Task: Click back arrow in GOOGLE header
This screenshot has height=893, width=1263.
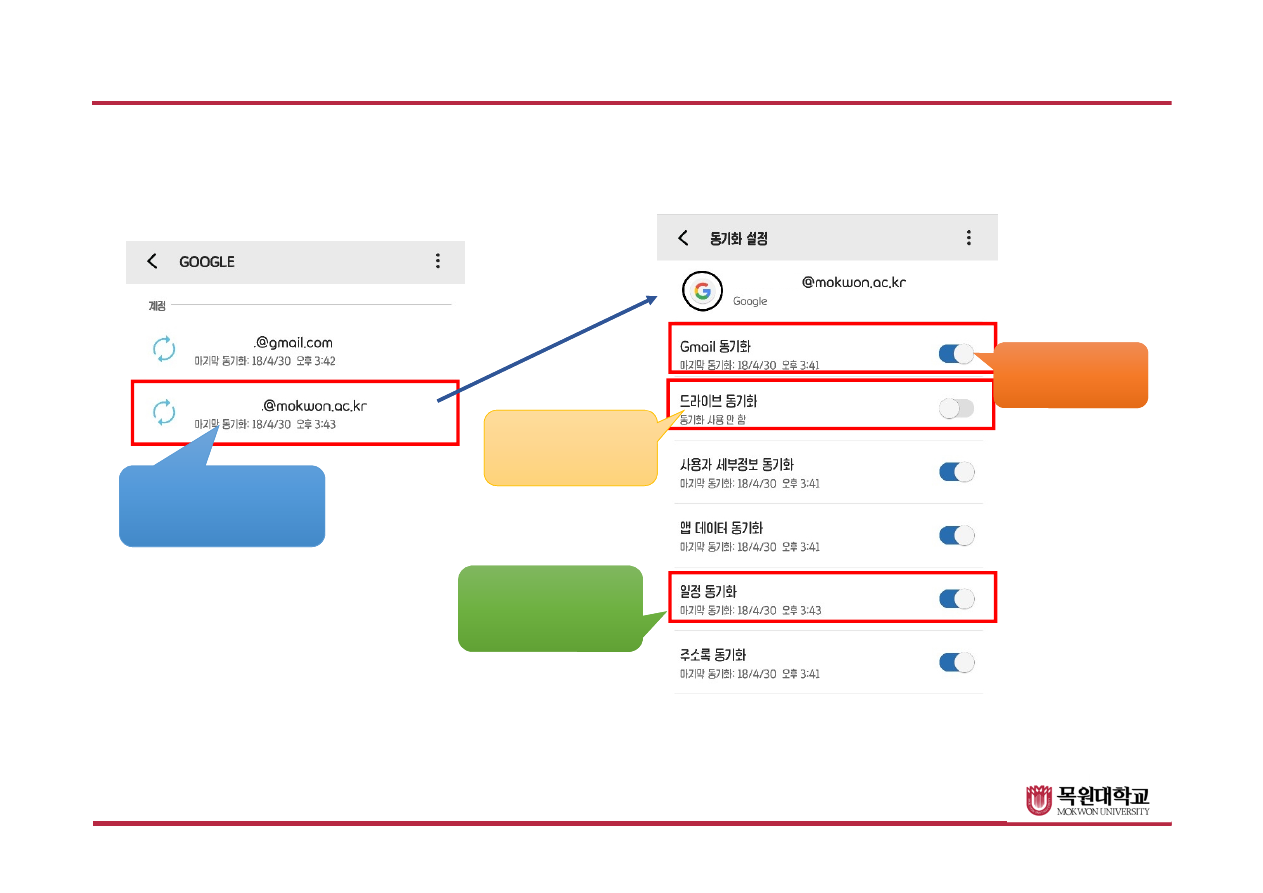Action: click(152, 261)
